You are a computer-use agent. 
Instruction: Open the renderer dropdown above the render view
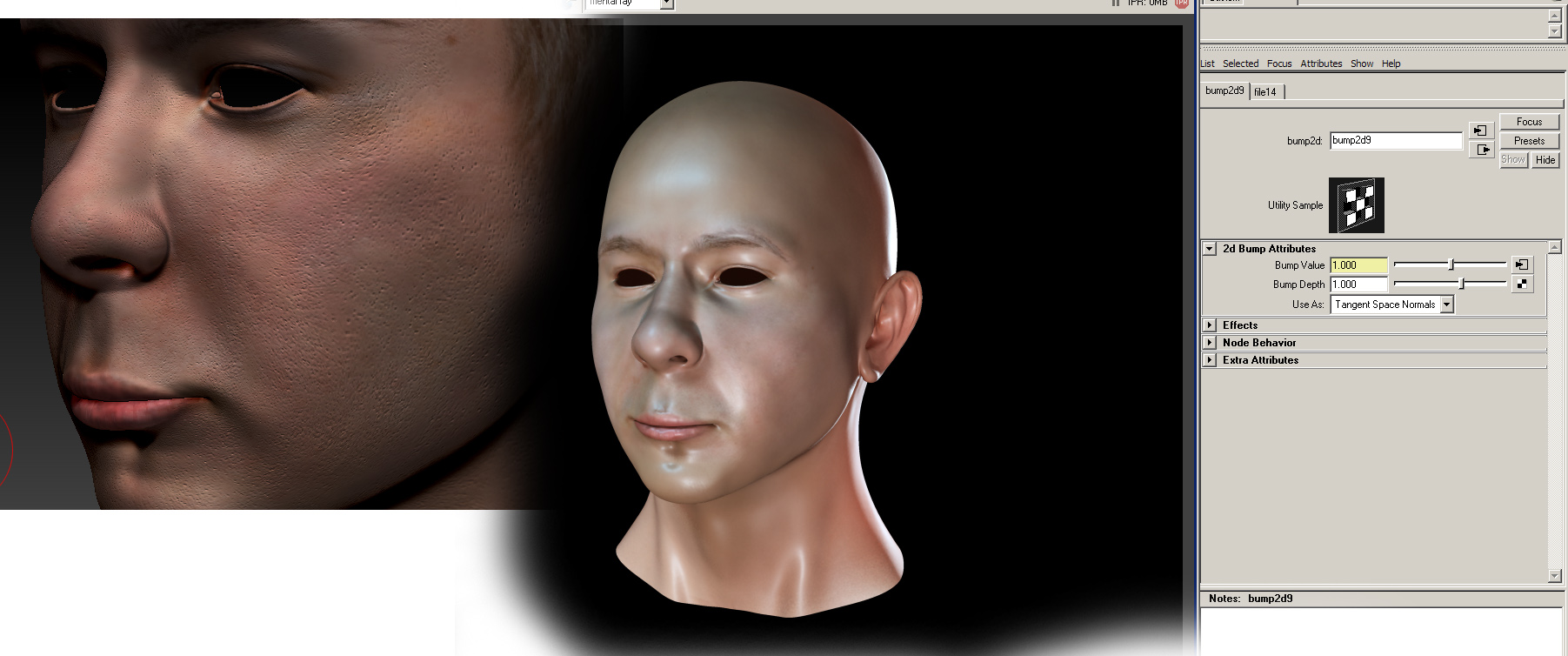(631, 3)
